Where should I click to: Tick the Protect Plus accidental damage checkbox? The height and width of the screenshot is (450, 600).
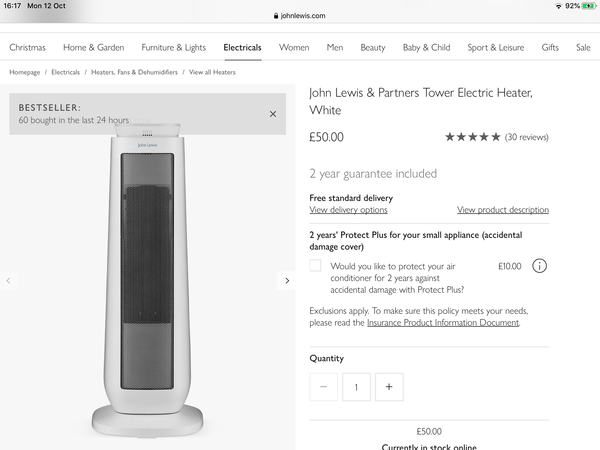click(315, 266)
